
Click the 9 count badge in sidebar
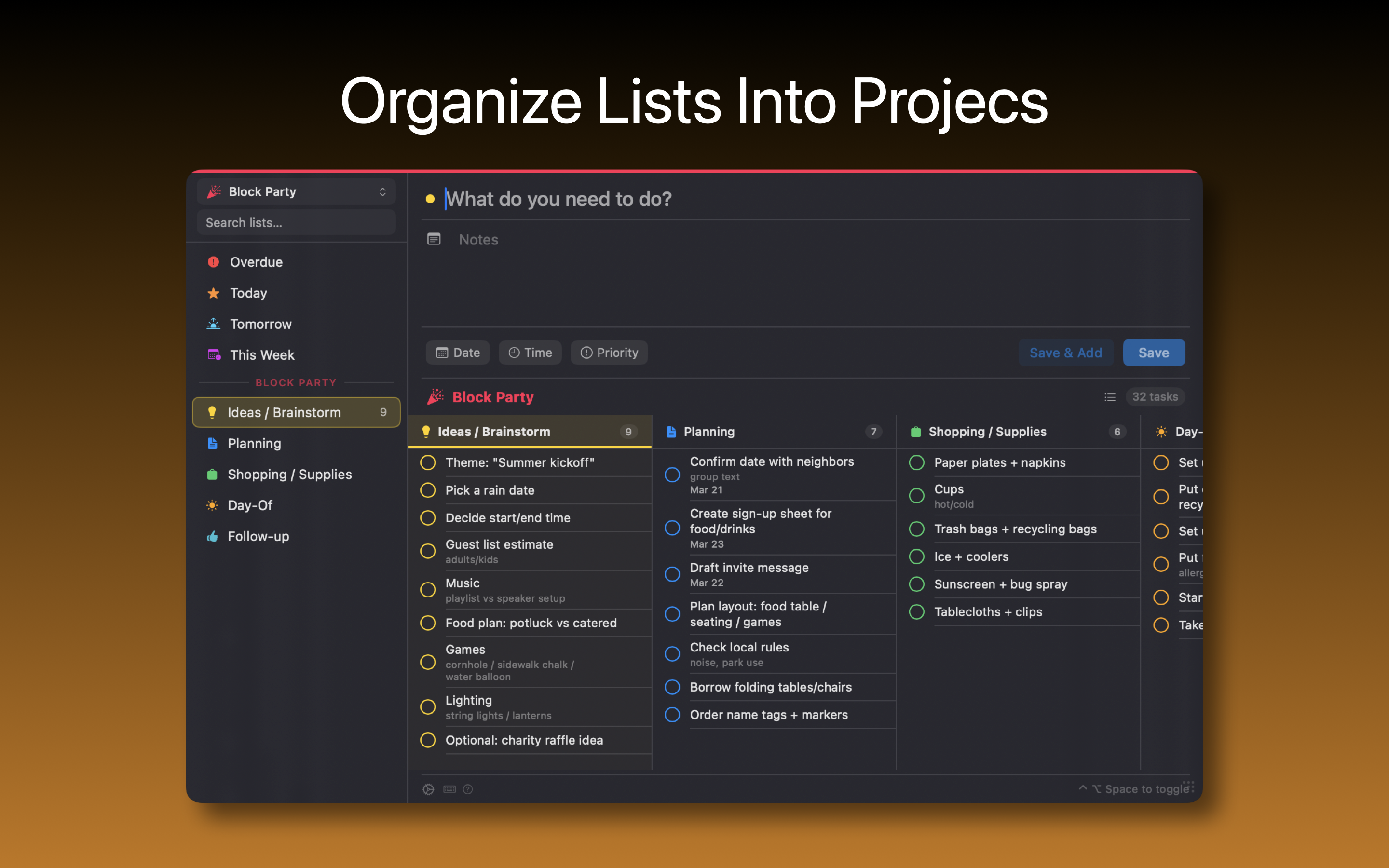click(x=383, y=412)
